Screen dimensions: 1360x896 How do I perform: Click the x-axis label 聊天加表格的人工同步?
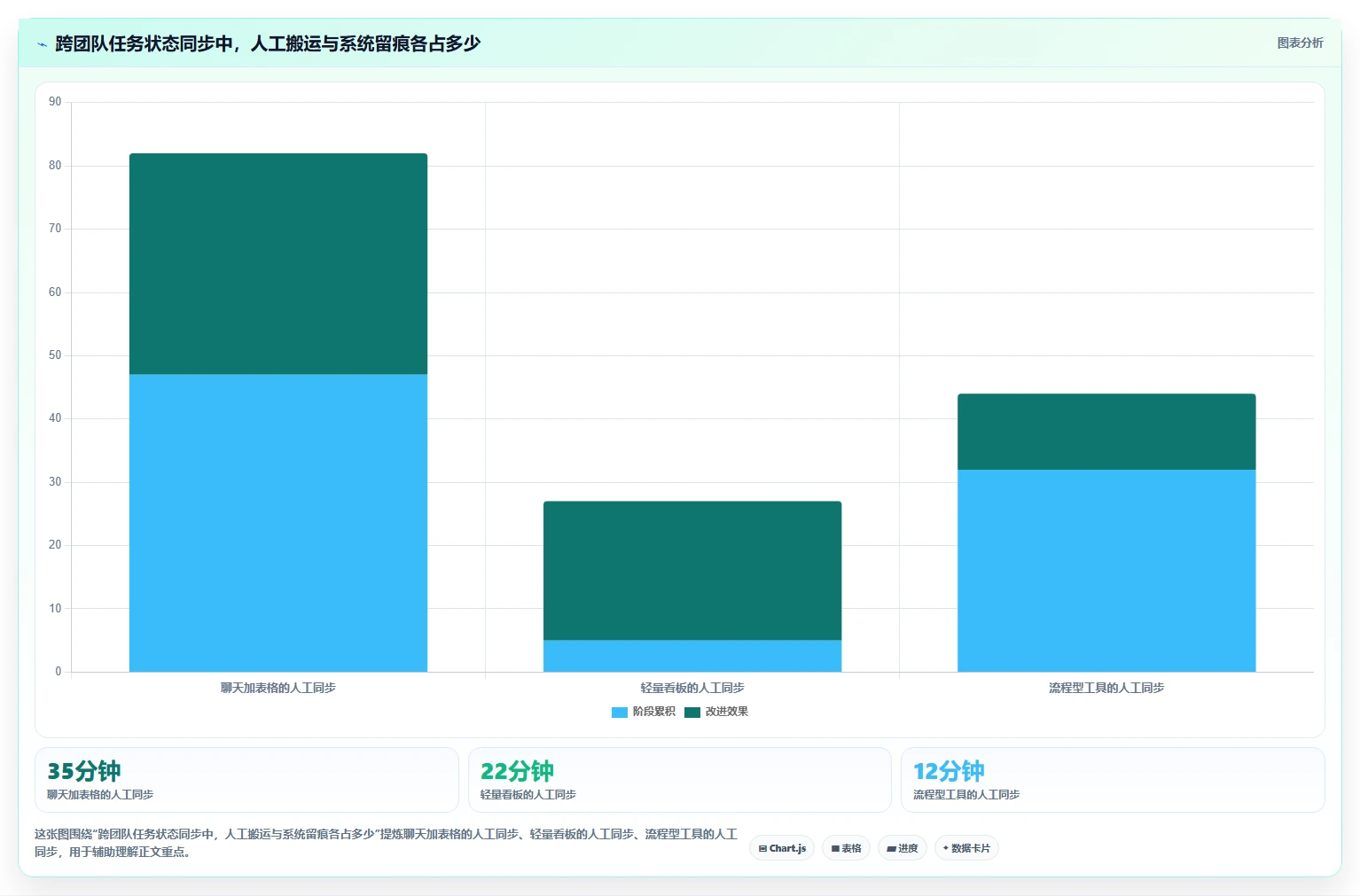tap(278, 688)
